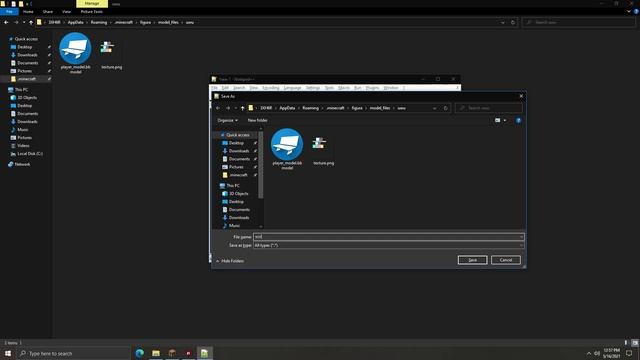Select Videos in File Explorer sidebar
The height and width of the screenshot is (360, 640).
[23, 146]
